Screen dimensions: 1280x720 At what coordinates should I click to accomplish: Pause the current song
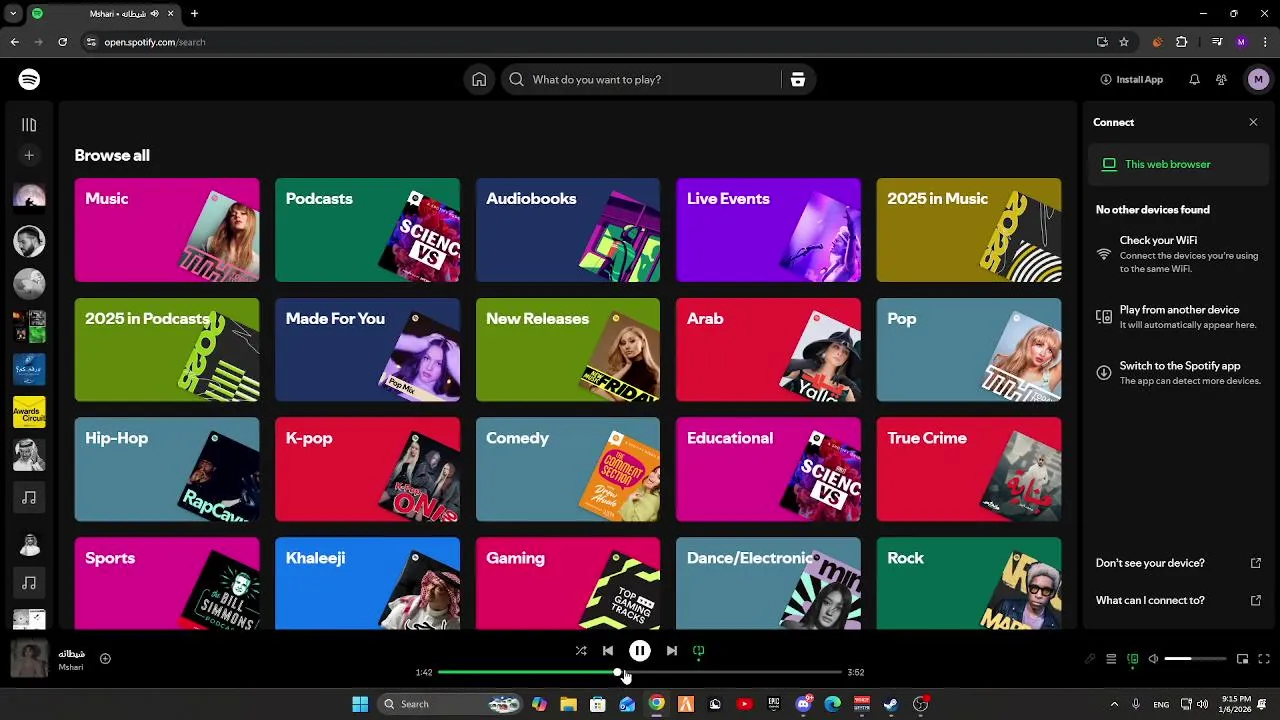(x=640, y=650)
